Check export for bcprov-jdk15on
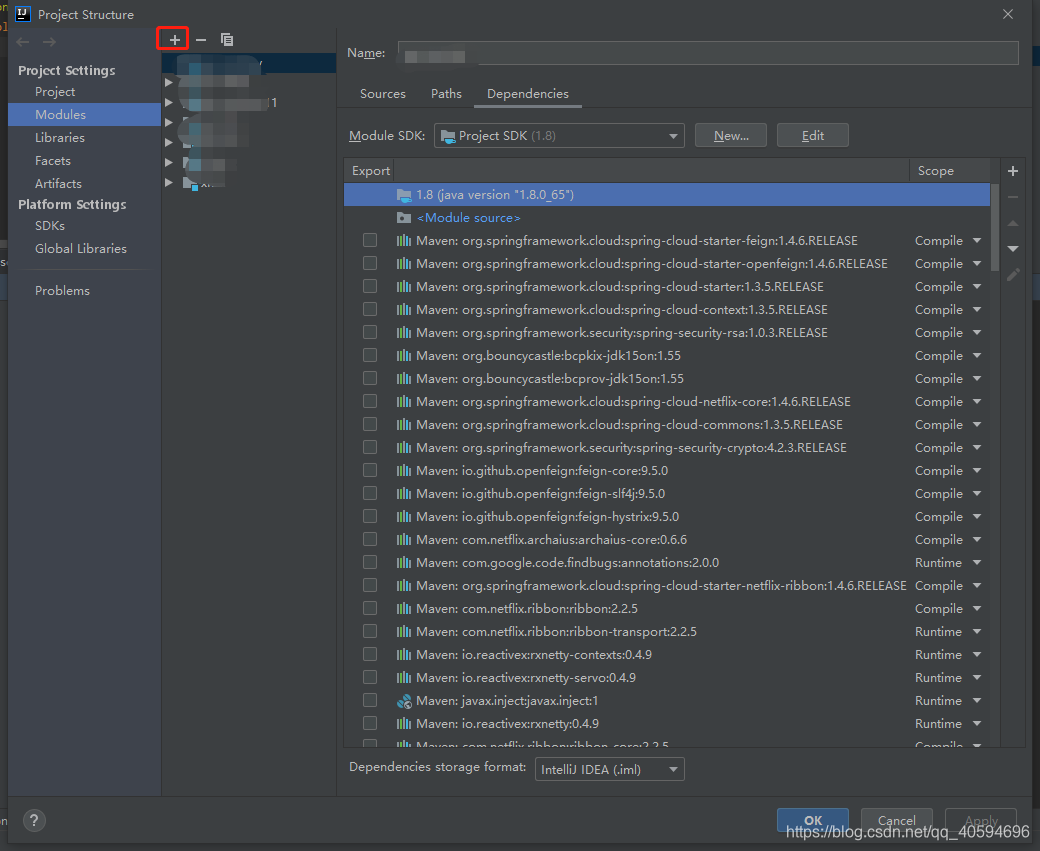The height and width of the screenshot is (851, 1040). (x=370, y=378)
